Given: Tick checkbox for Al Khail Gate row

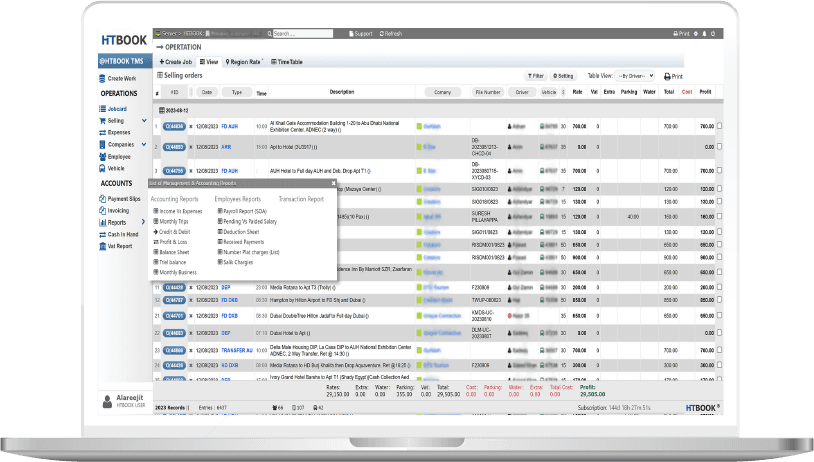Looking at the screenshot, I should pos(720,126).
